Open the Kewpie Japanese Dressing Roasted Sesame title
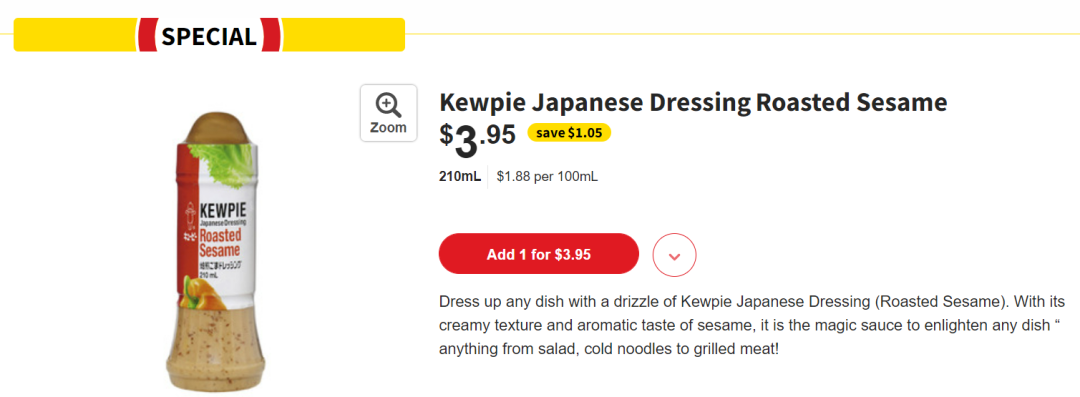 coord(693,103)
